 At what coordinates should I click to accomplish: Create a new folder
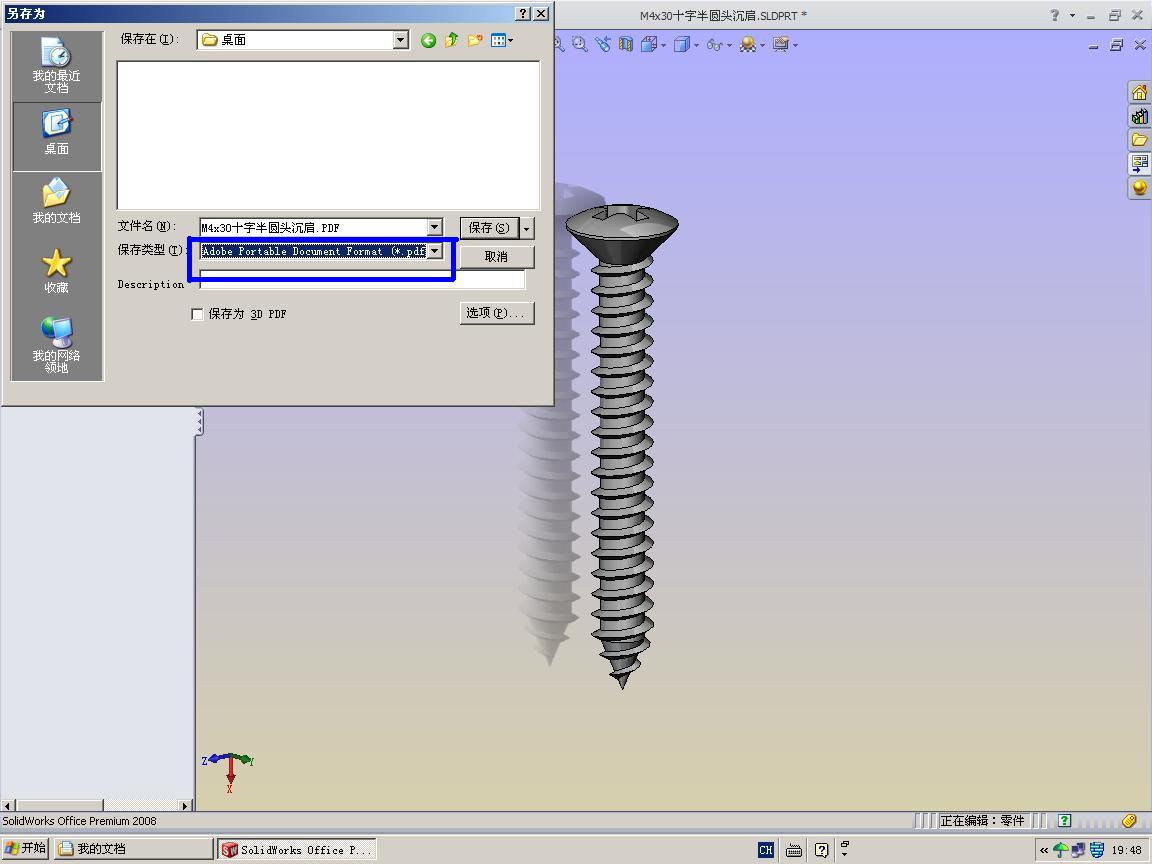click(475, 40)
